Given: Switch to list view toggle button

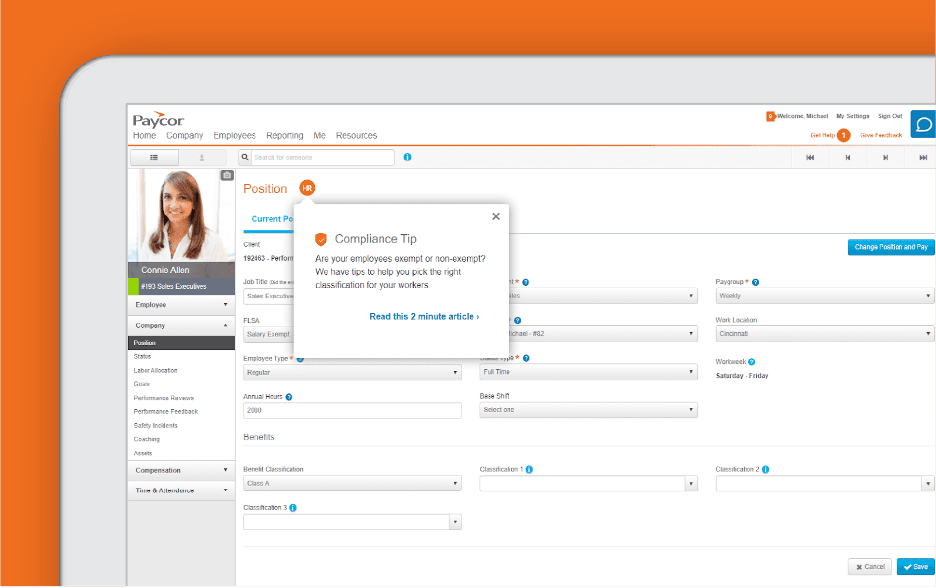Looking at the screenshot, I should (154, 157).
